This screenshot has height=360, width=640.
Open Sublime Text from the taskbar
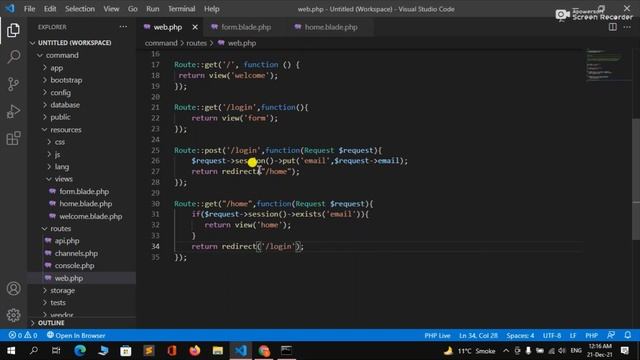(149, 351)
